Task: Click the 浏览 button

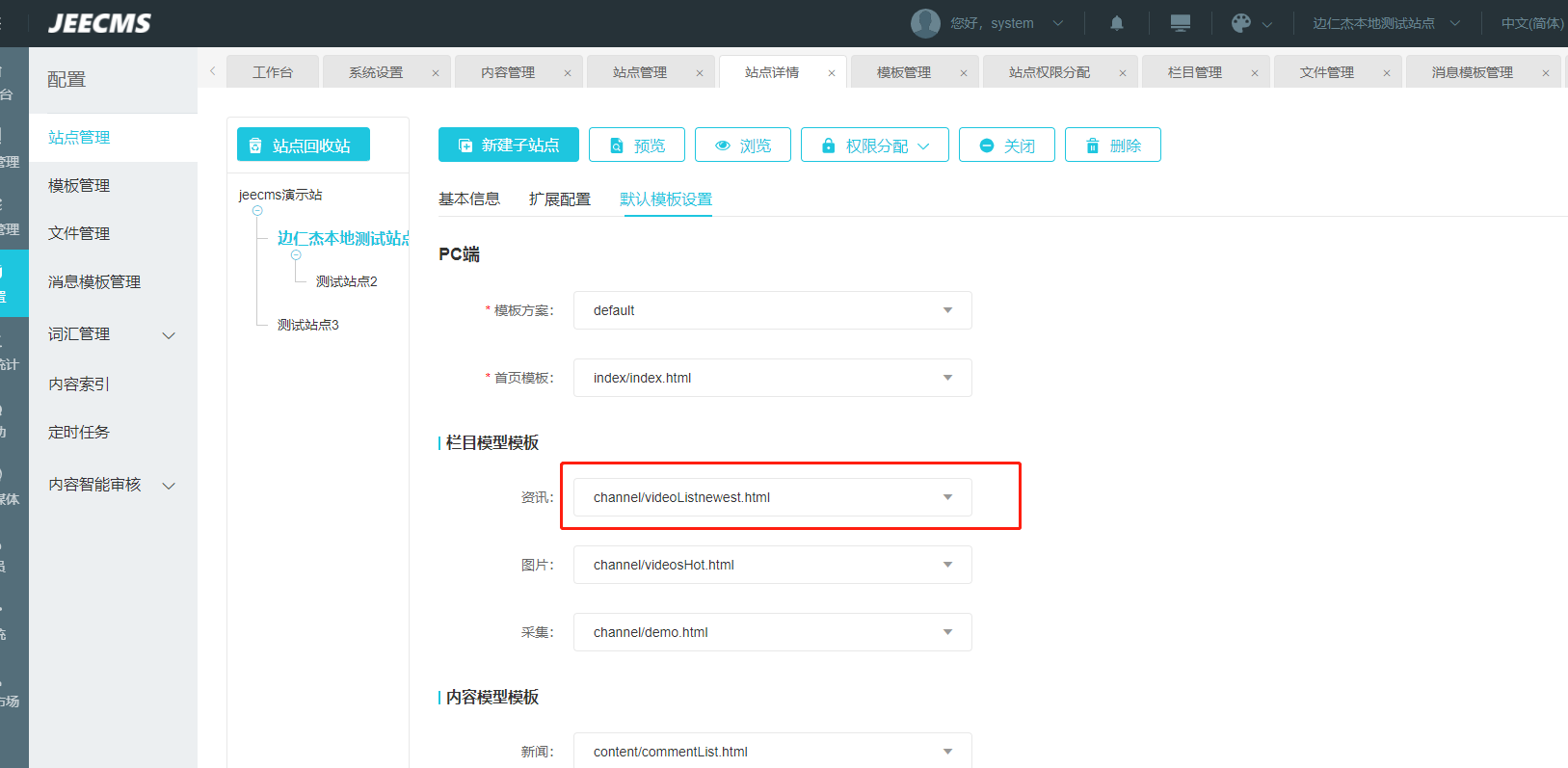Action: pos(743,145)
